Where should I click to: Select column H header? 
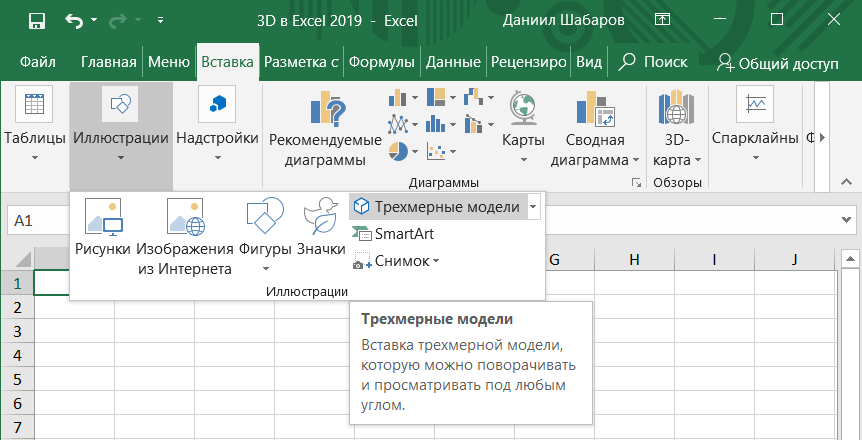[634, 260]
